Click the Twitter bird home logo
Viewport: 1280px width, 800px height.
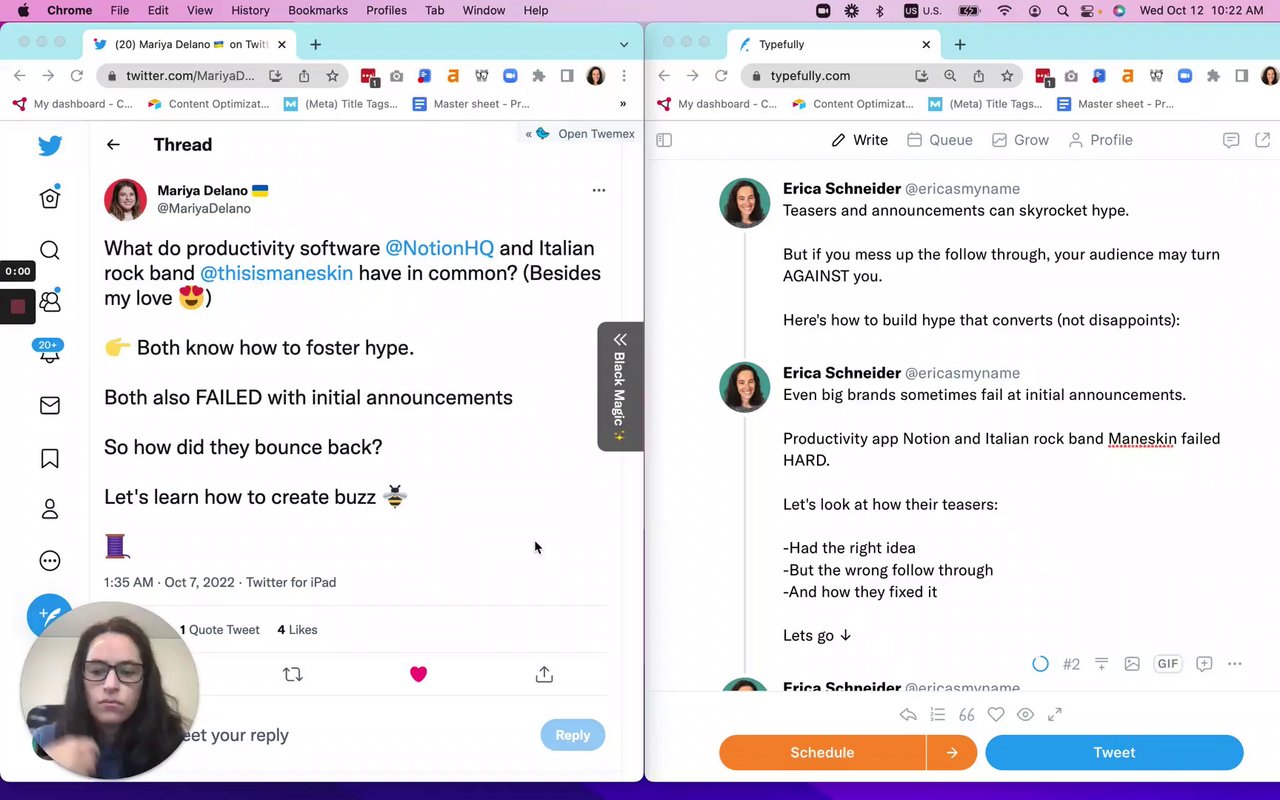[x=50, y=145]
